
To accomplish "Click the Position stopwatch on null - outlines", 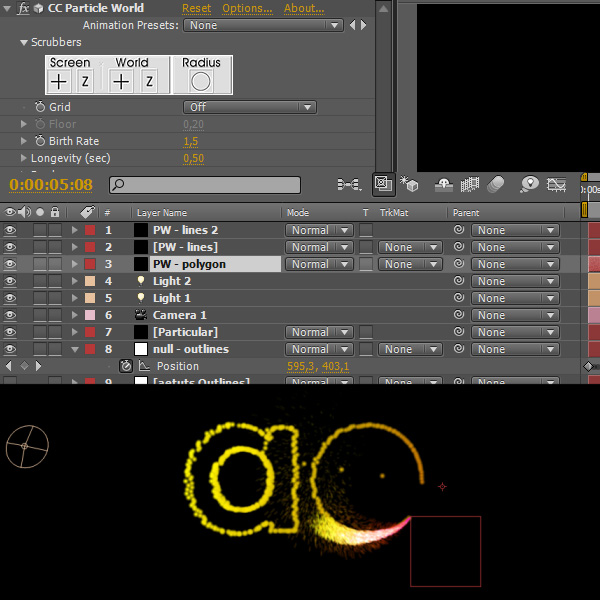I will pyautogui.click(x=126, y=366).
